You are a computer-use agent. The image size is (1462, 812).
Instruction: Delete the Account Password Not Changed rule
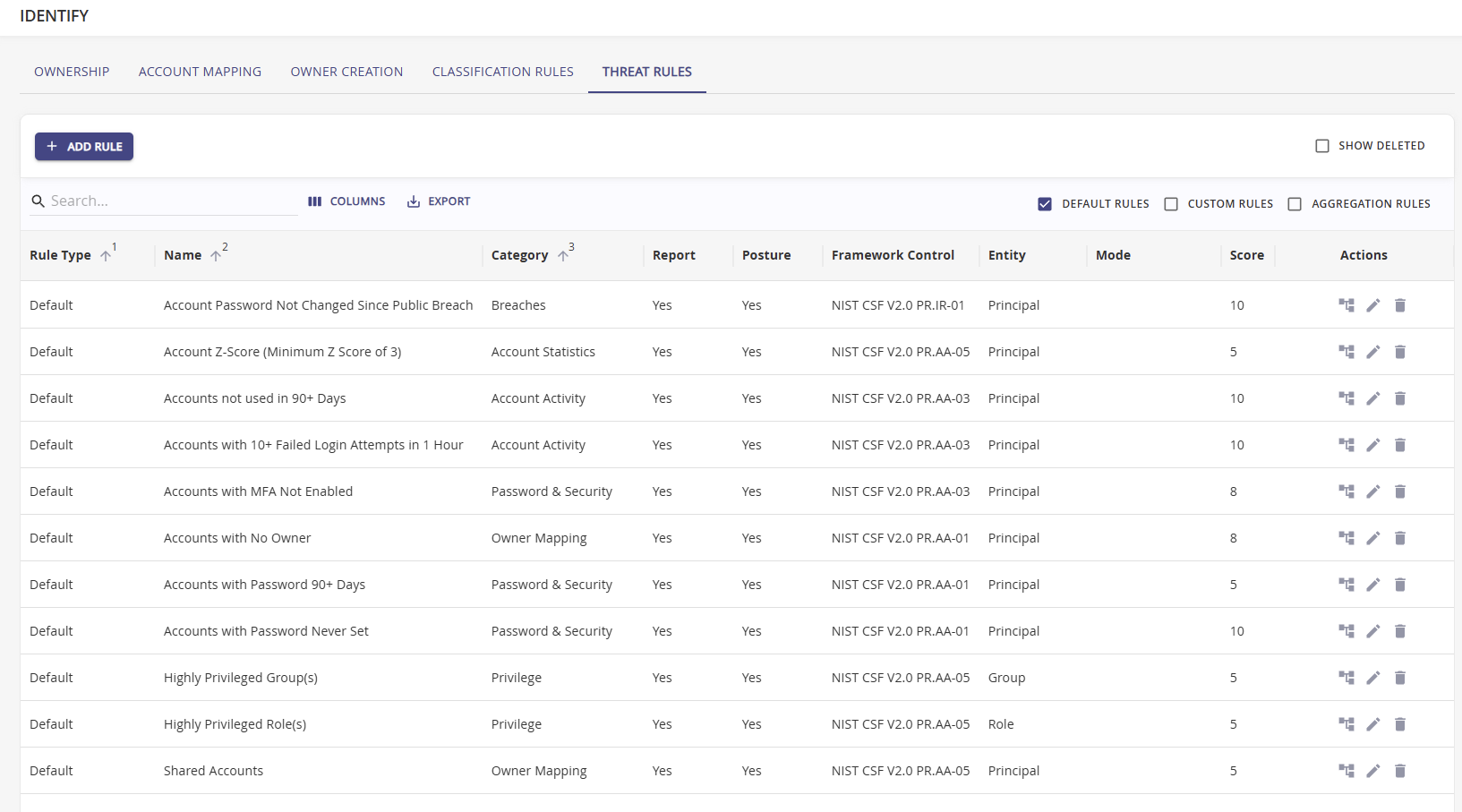click(1400, 305)
